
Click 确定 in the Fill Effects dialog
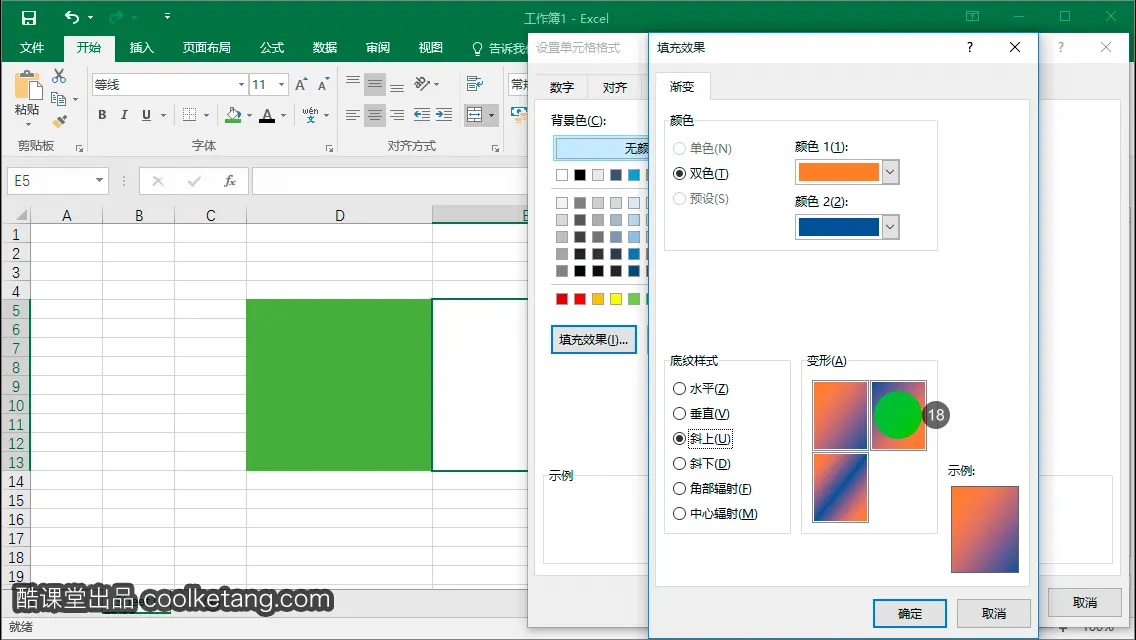coord(909,613)
